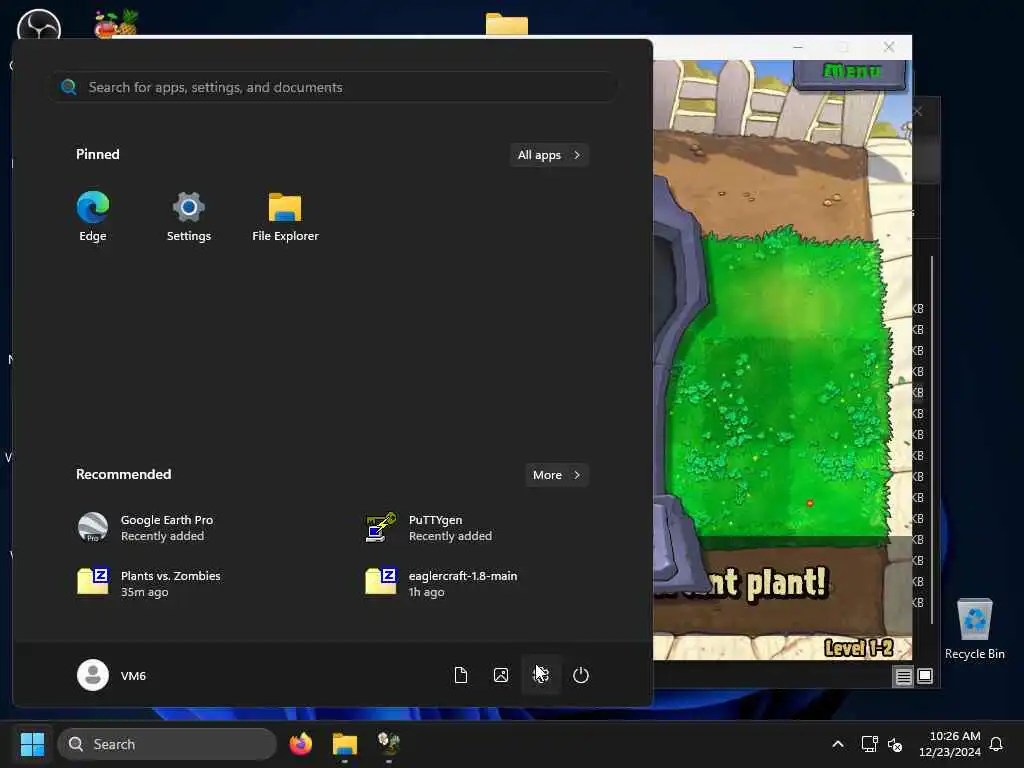
Task: Switch File Explorer to details view icon
Action: [x=903, y=677]
